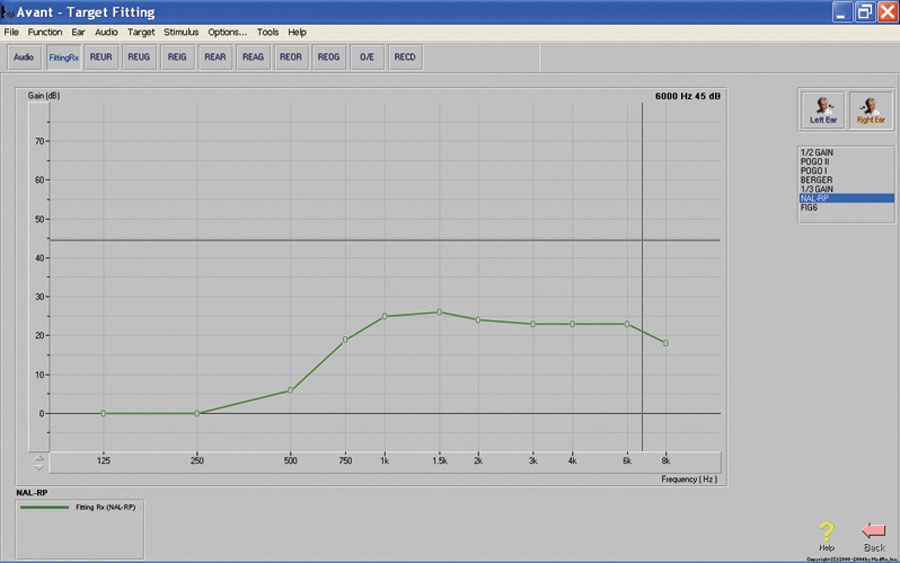Open the RECD measurement

pyautogui.click(x=404, y=57)
